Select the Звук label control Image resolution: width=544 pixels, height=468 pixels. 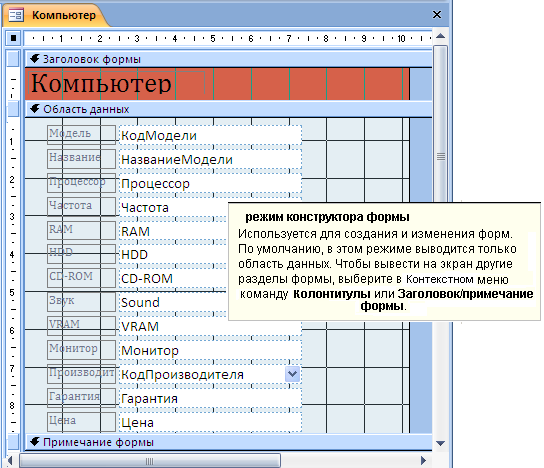[x=82, y=301]
